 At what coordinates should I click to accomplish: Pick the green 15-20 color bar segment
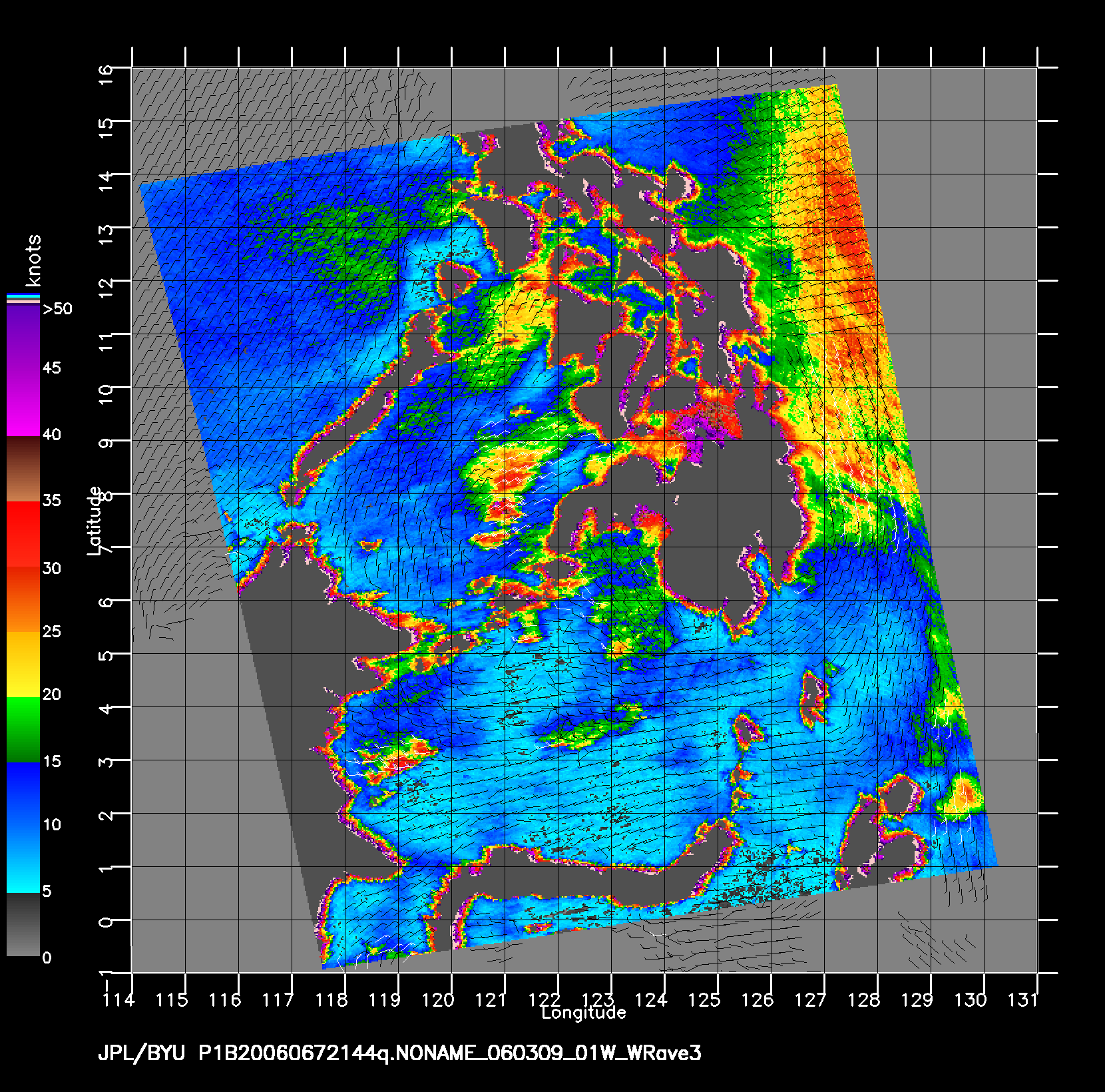pos(23,729)
